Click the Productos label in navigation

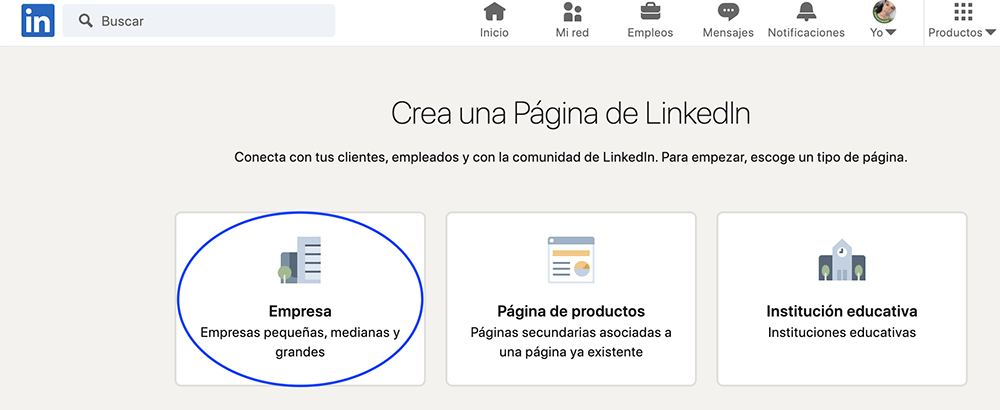[x=955, y=33]
